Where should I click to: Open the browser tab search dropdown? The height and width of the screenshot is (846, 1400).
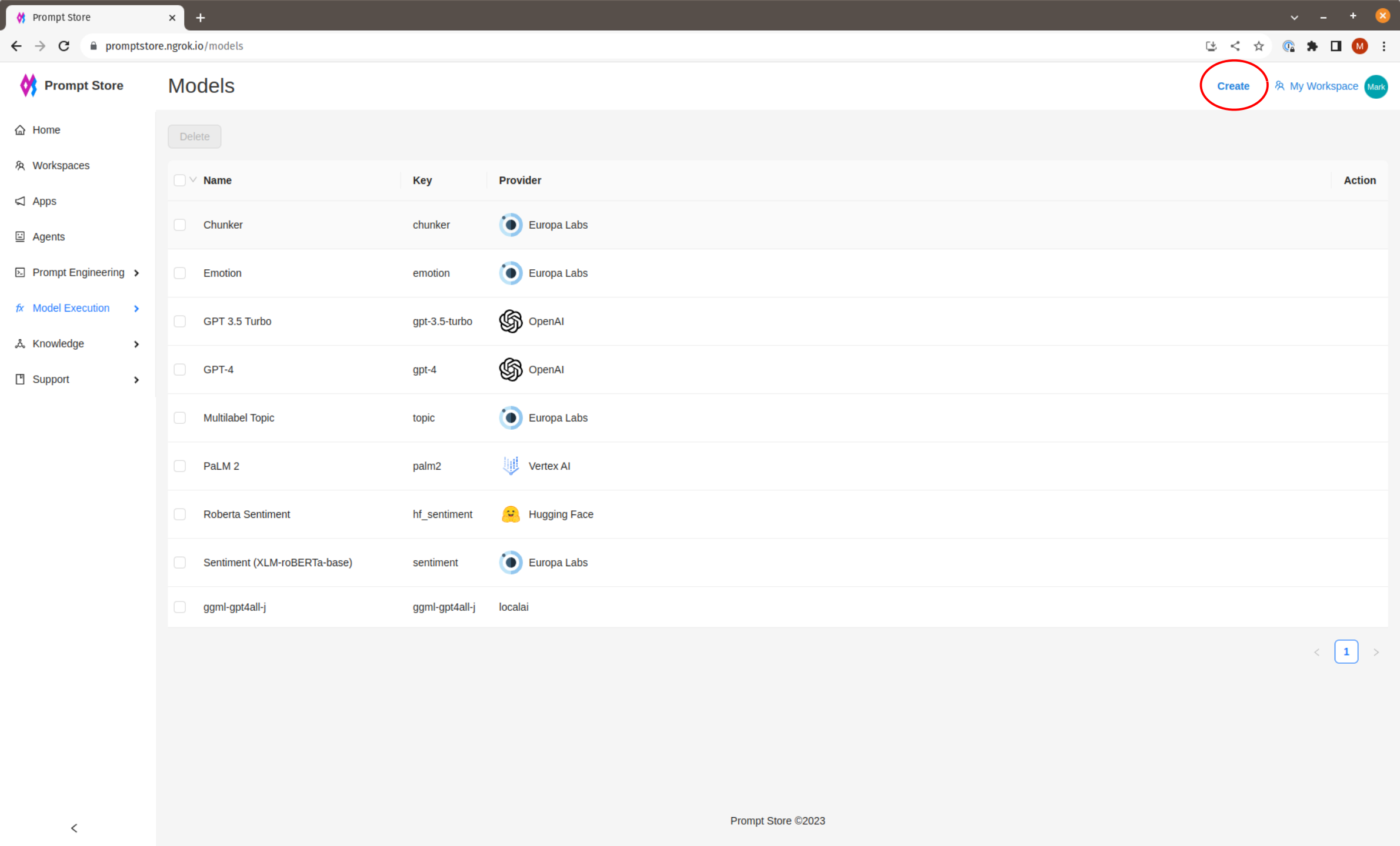click(x=1294, y=17)
